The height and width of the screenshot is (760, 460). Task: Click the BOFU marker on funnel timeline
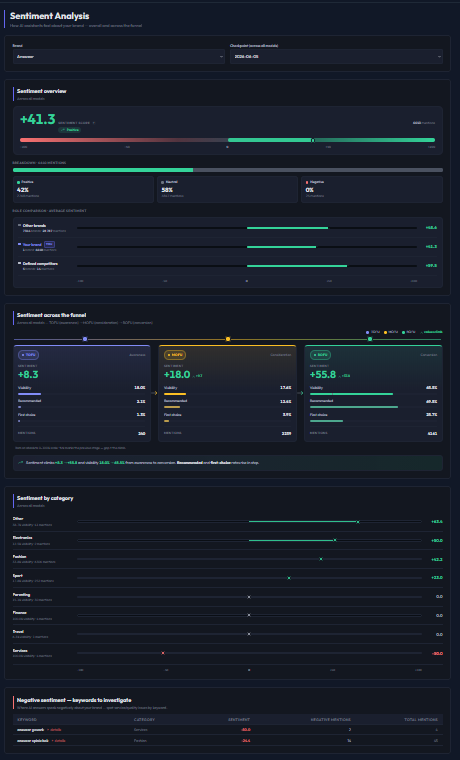[x=370, y=339]
